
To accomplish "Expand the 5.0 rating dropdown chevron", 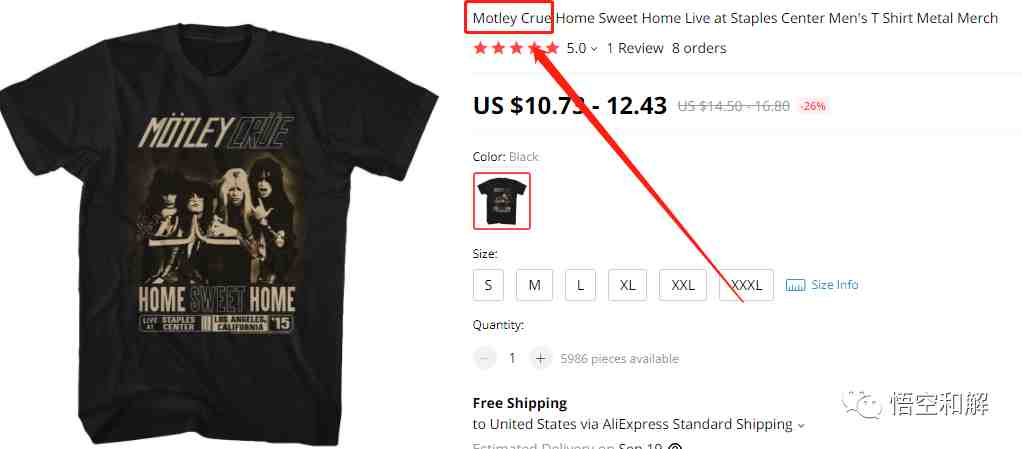I will (x=594, y=49).
